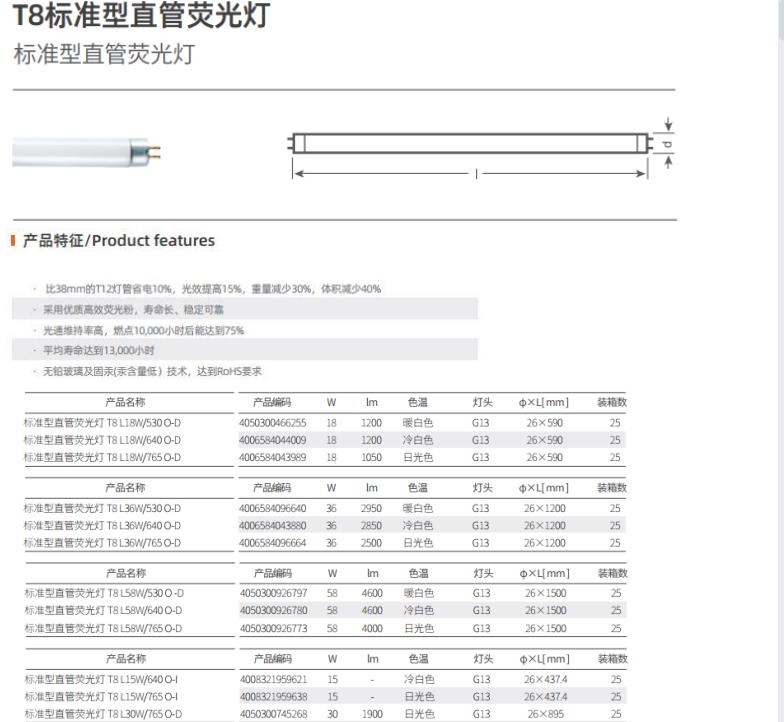The height and width of the screenshot is (722, 784).
Task: Click the orange bar beside 产品特征 heading
Action: point(13,241)
